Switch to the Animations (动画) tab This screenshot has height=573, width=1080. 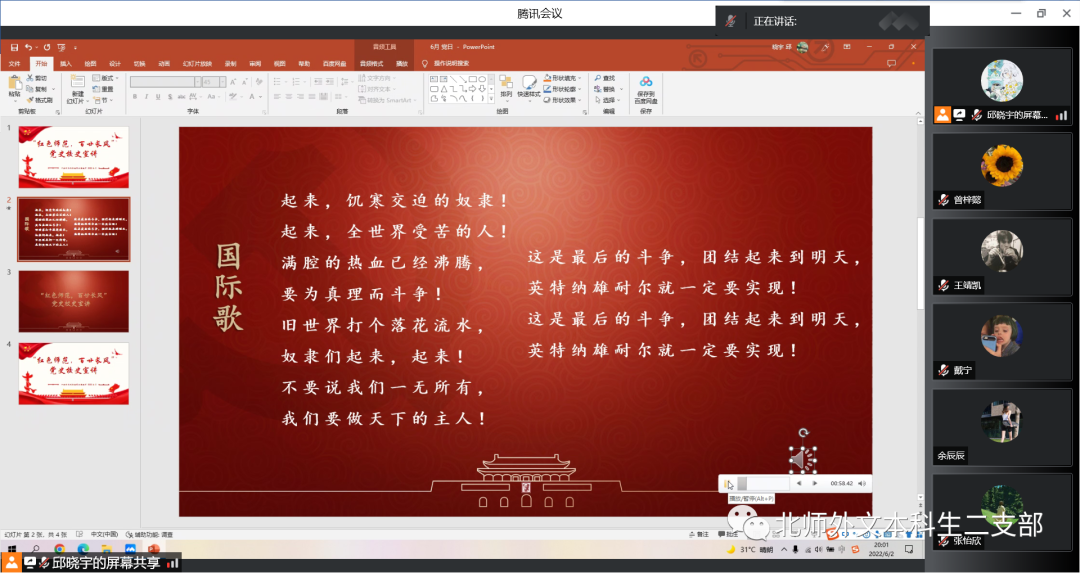point(163,63)
